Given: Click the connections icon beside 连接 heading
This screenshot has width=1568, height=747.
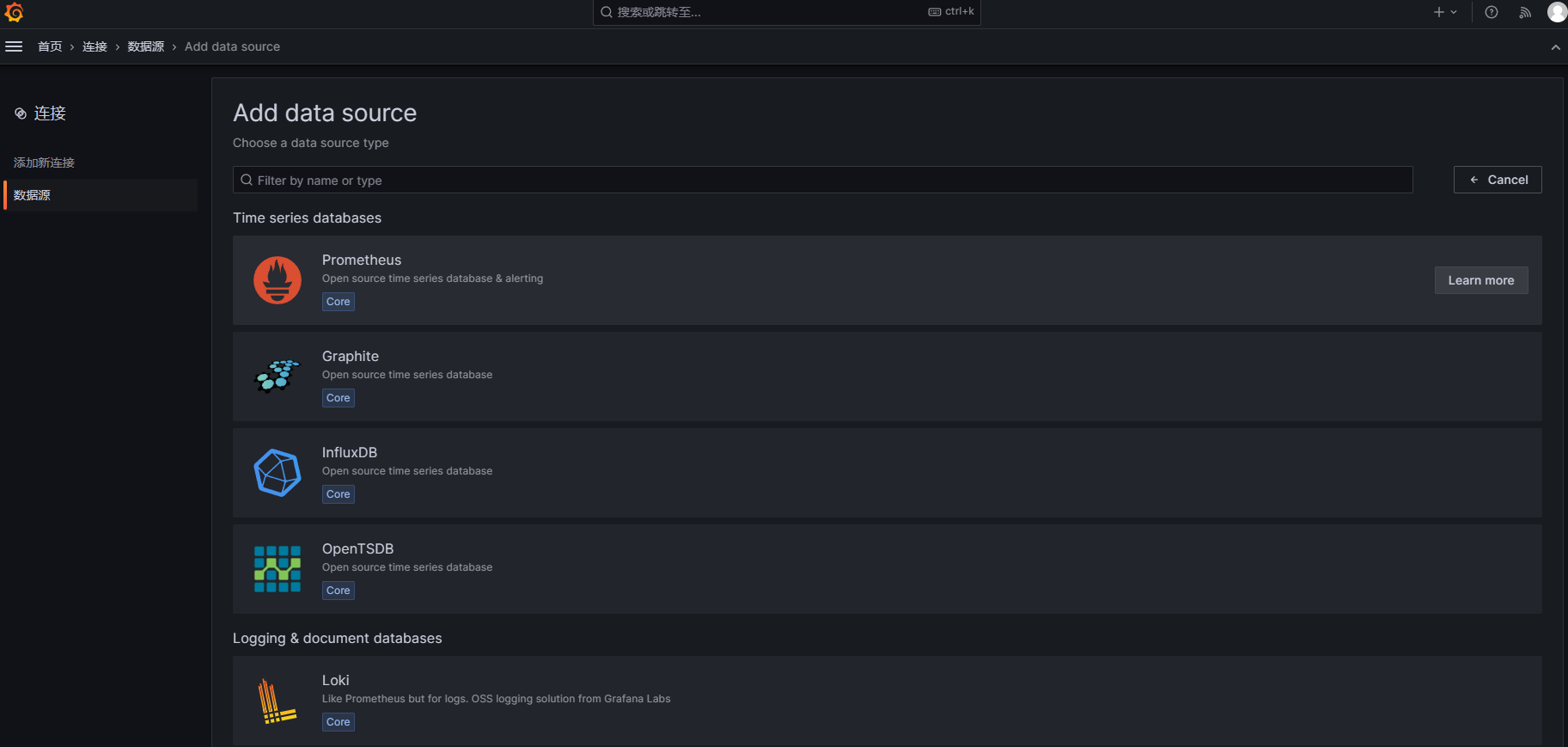Looking at the screenshot, I should [21, 113].
